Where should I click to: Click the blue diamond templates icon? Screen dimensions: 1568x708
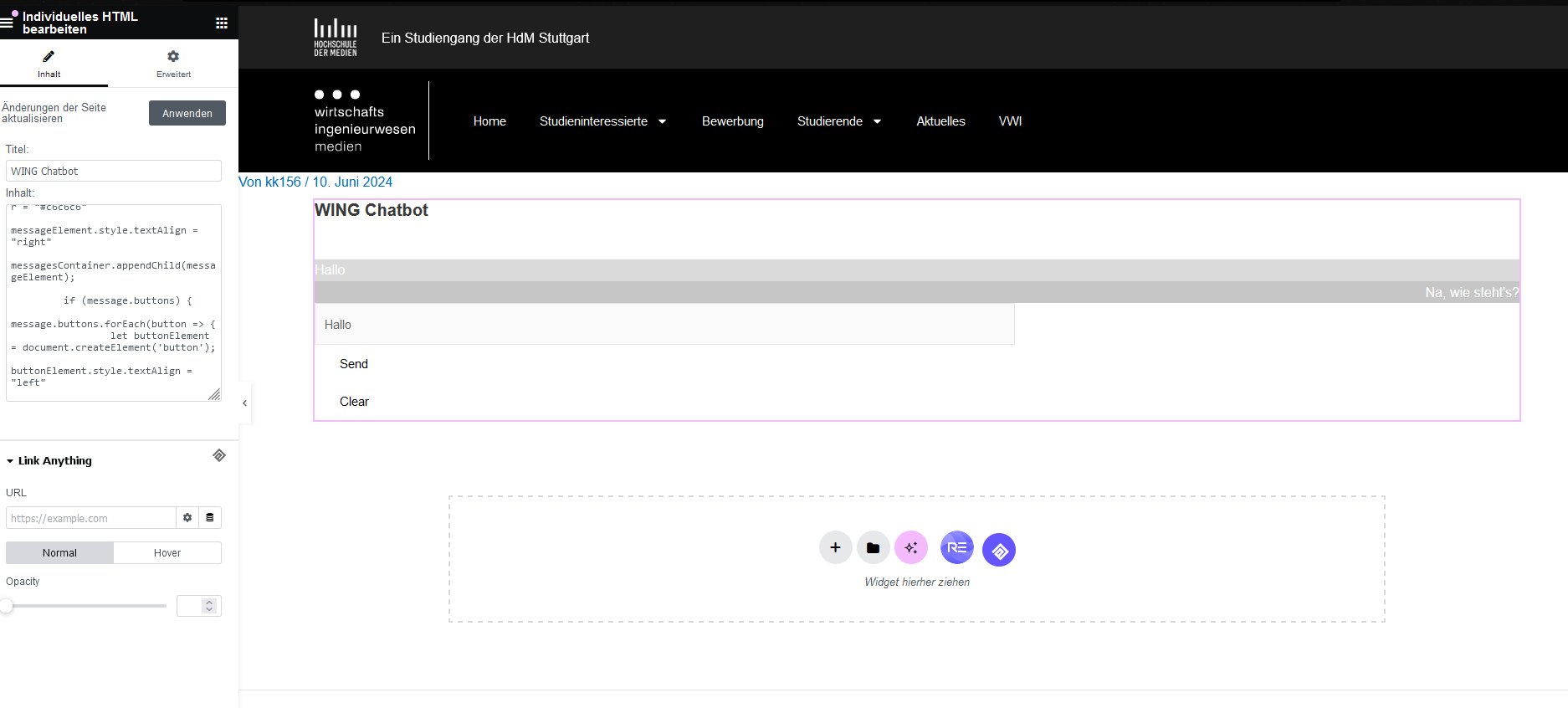[999, 550]
